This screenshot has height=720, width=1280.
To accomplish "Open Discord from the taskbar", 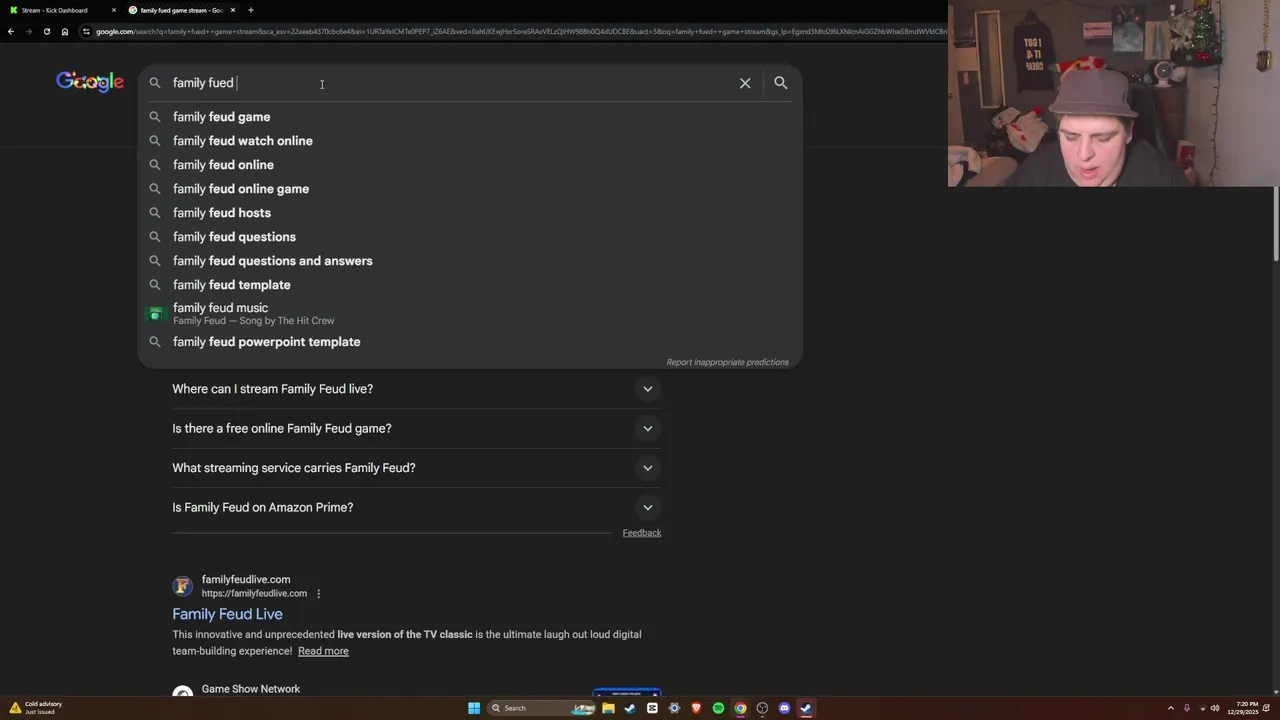I will (784, 708).
